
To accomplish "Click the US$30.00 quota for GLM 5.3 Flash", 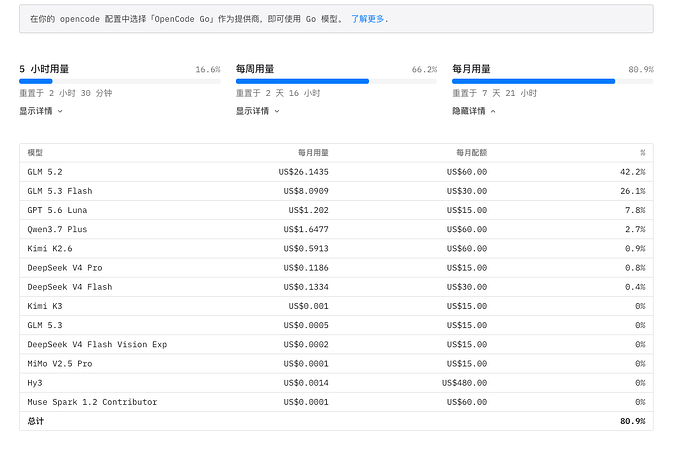I will 467,191.
